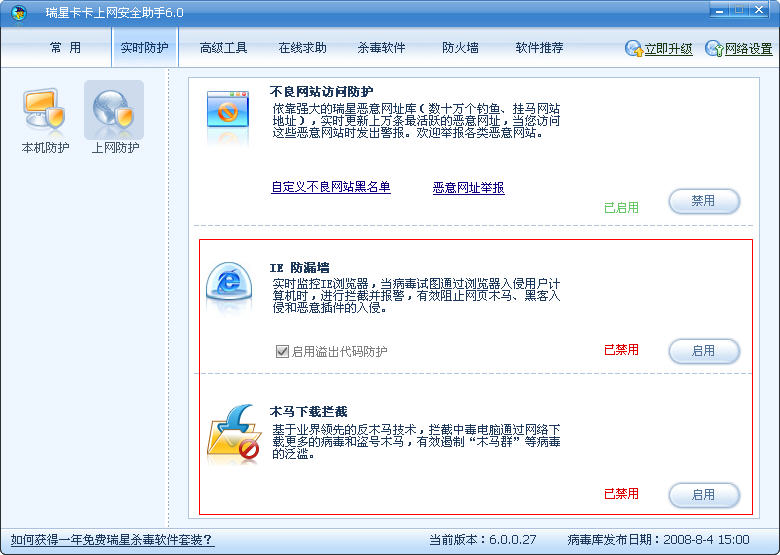780x555 pixels.
Task: Click the Rising Kaka app logo icon
Action: 19,12
